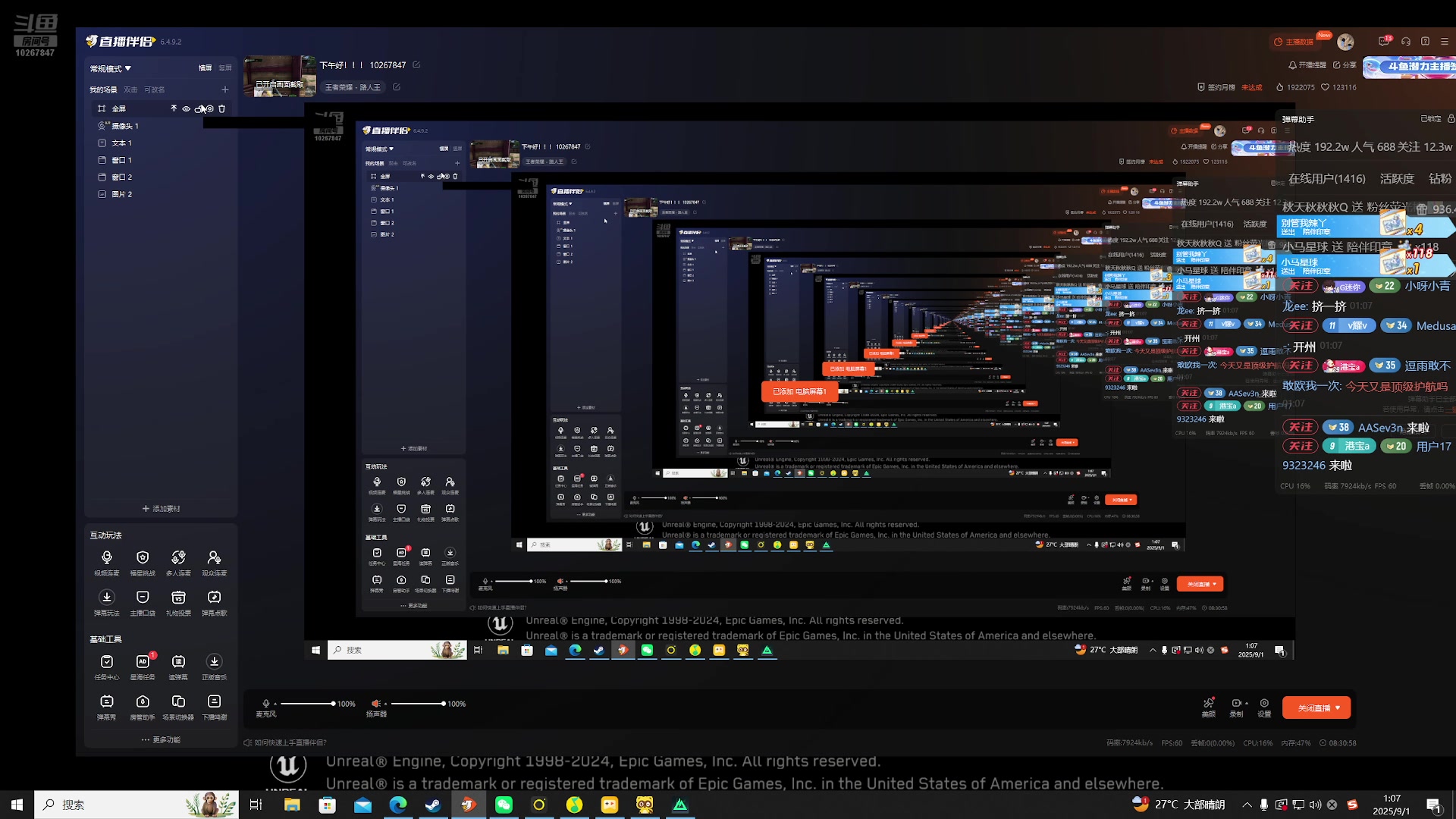Image resolution: width=1456 pixels, height=819 pixels.
Task: Open the 弹幕点歌 song request tool
Action: pos(214,602)
